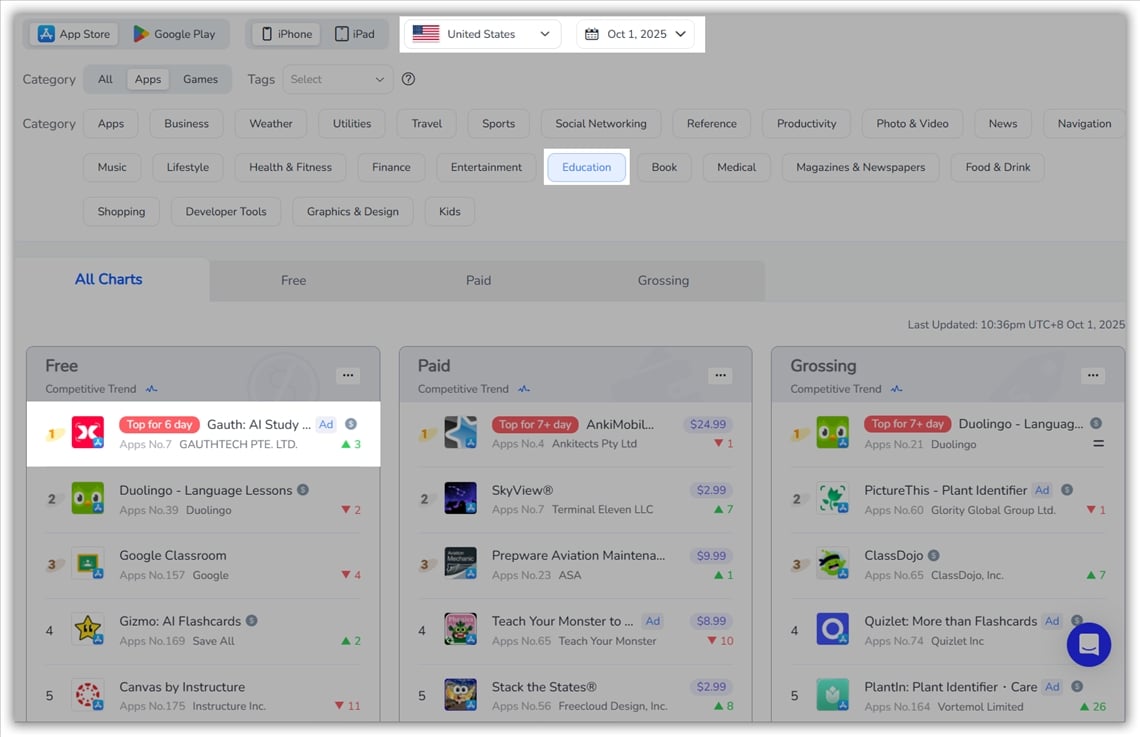Select the Developer Tools category button

226,211
